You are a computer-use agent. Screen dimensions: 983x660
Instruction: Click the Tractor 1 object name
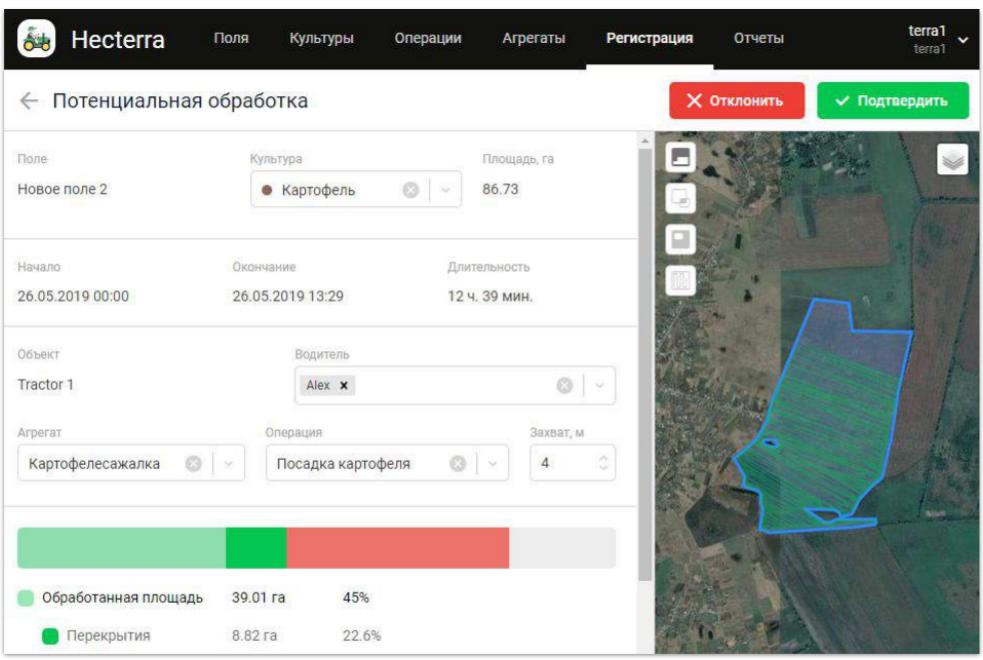pyautogui.click(x=45, y=385)
